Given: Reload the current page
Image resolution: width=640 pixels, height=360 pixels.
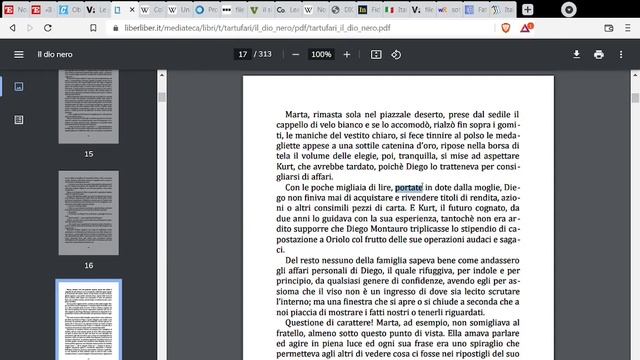Looking at the screenshot, I should pos(48,28).
